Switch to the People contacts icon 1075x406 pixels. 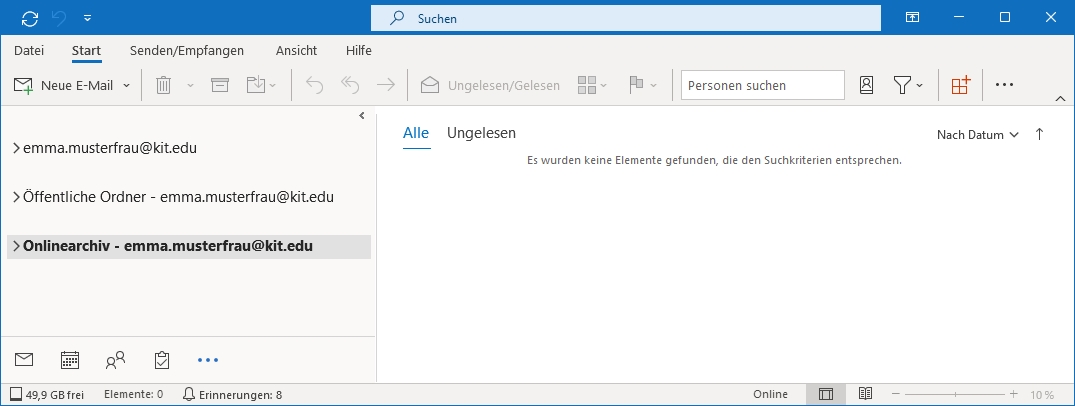click(x=116, y=360)
